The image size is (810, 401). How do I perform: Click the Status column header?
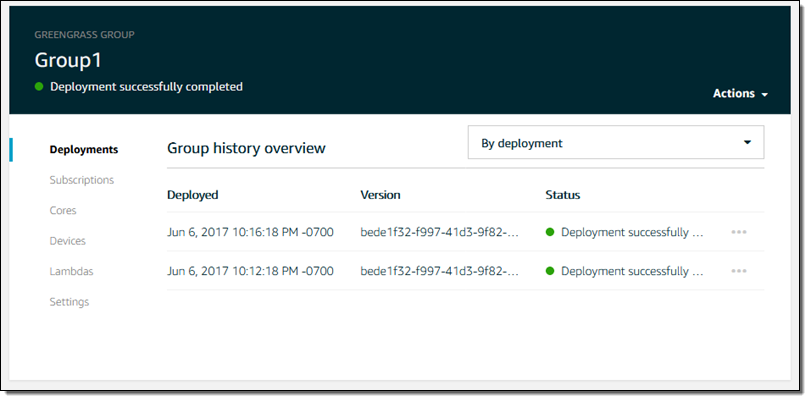tap(562, 195)
